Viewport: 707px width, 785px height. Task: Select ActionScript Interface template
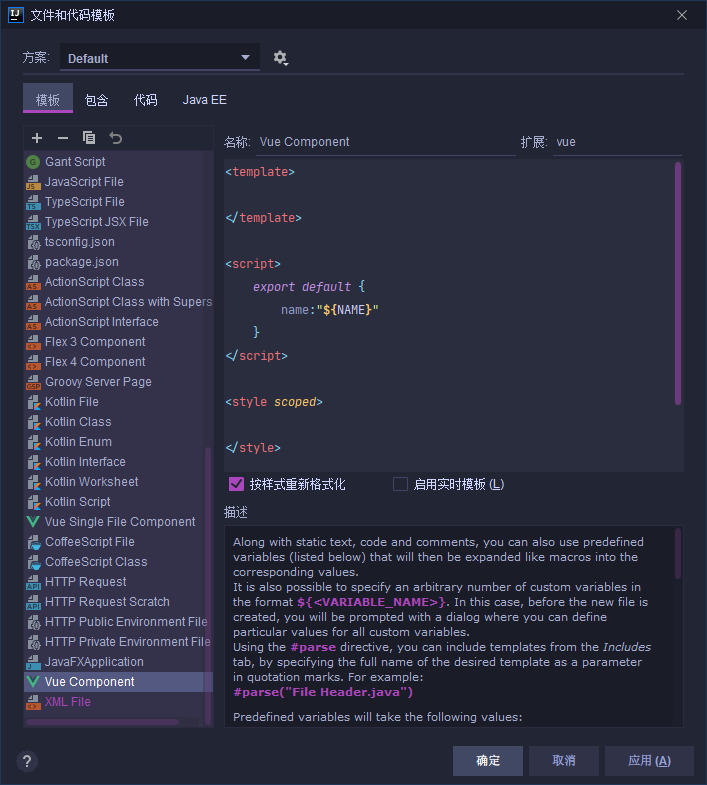pos(119,322)
